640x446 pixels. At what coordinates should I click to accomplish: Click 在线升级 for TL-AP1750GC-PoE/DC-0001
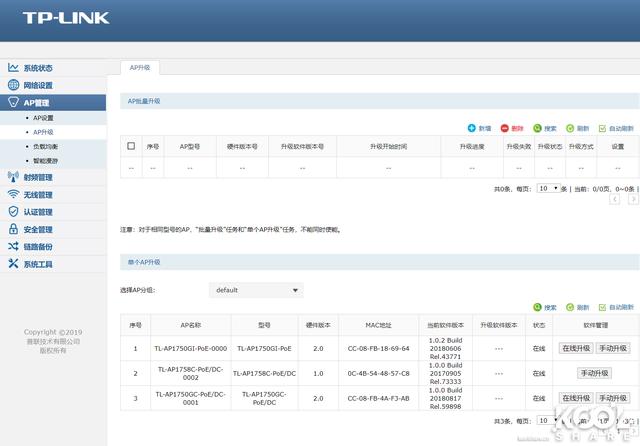[576, 398]
